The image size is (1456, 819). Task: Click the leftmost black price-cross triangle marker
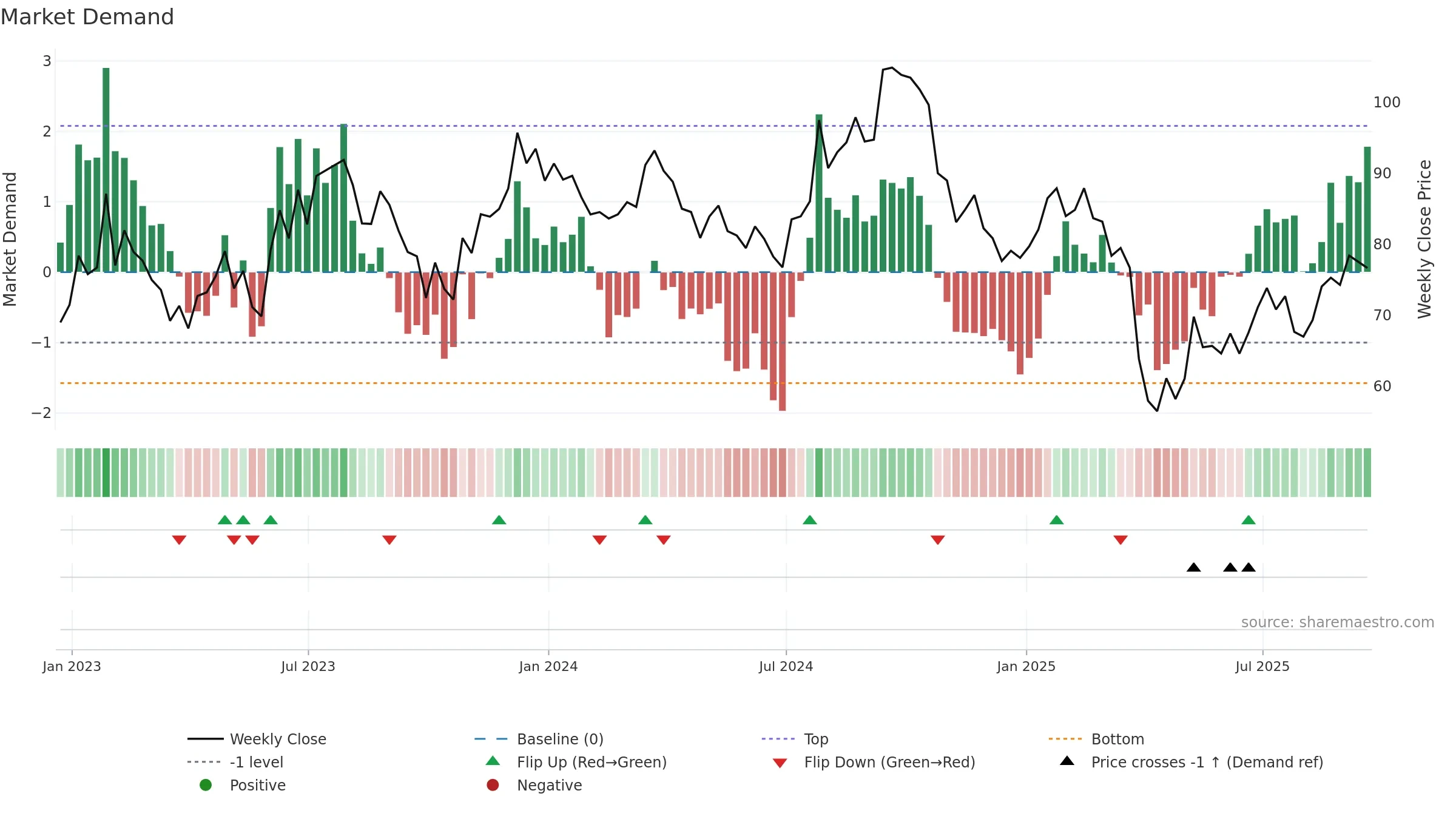[x=1194, y=567]
